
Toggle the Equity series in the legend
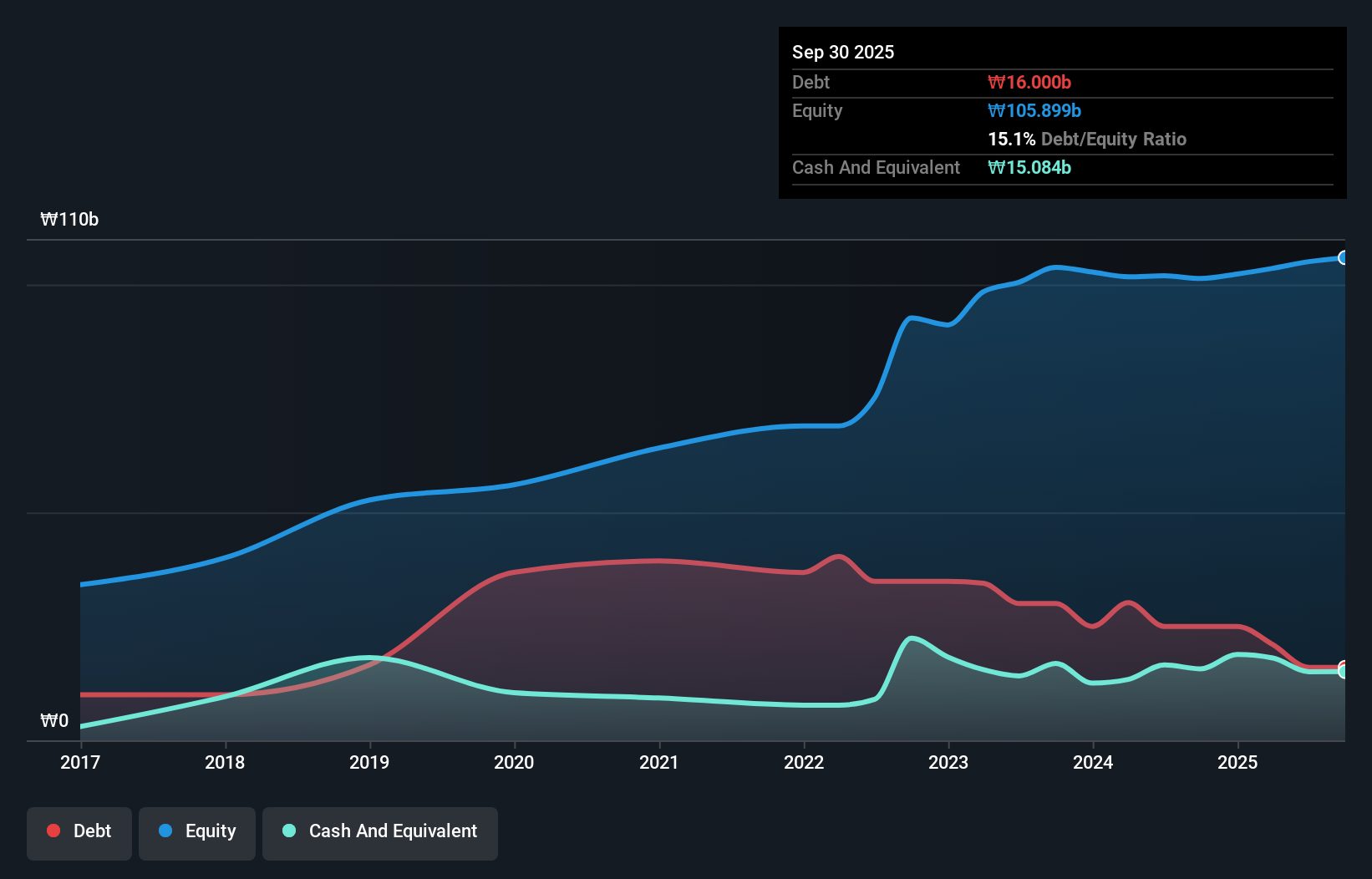point(196,832)
